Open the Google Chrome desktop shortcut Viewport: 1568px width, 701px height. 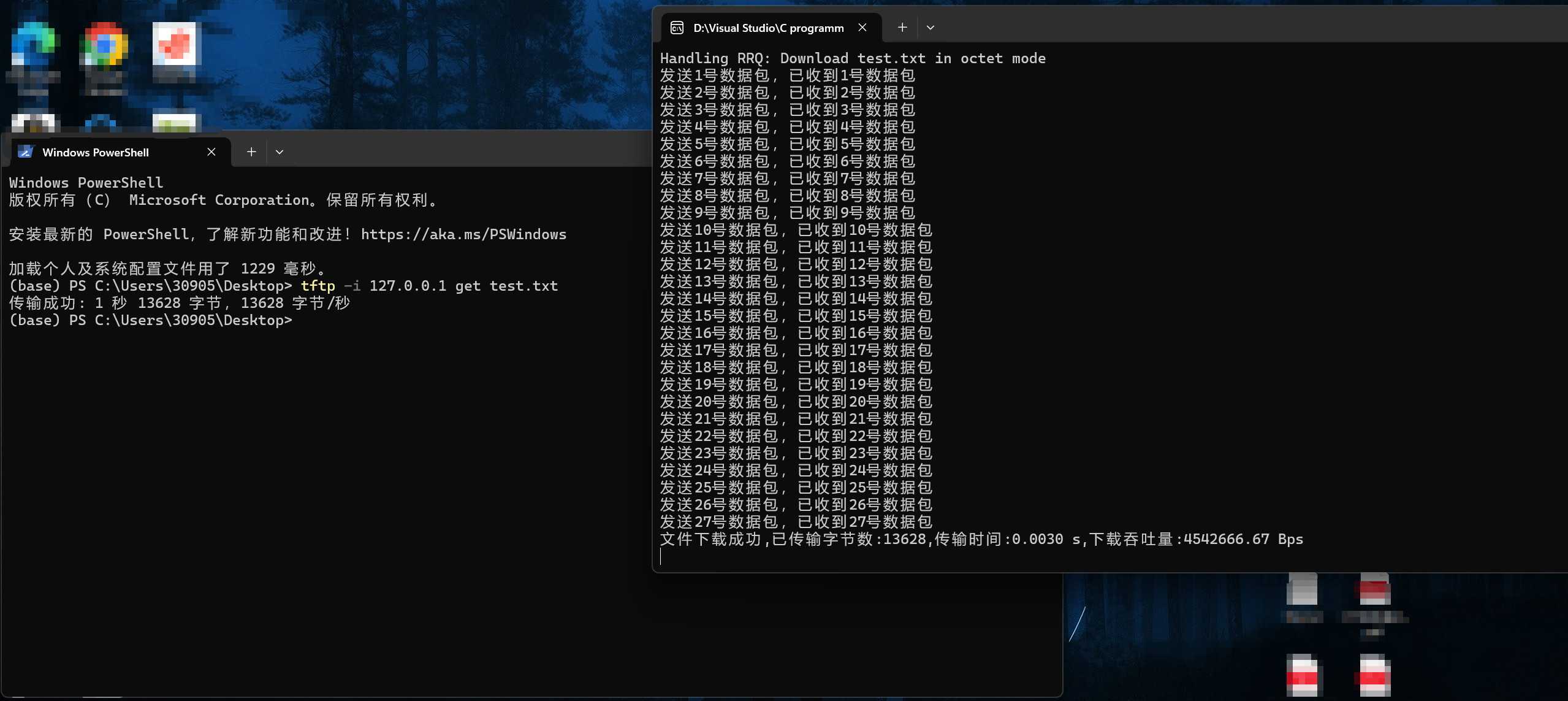pyautogui.click(x=104, y=44)
